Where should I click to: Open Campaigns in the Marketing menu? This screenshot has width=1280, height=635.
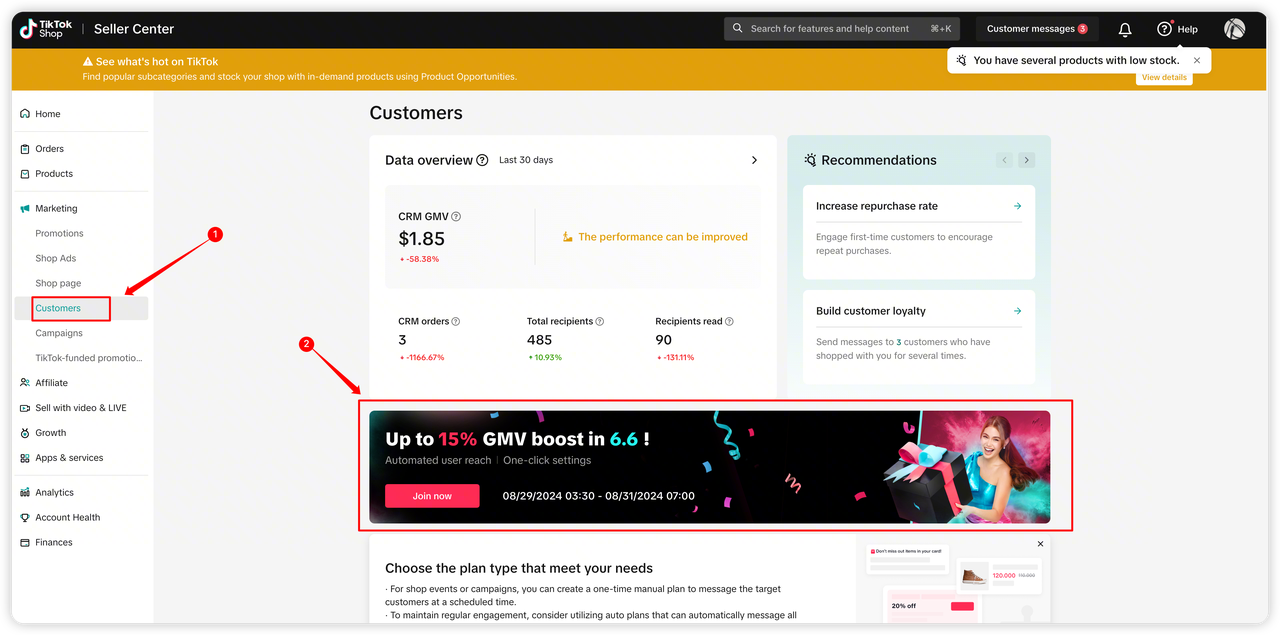coord(59,333)
